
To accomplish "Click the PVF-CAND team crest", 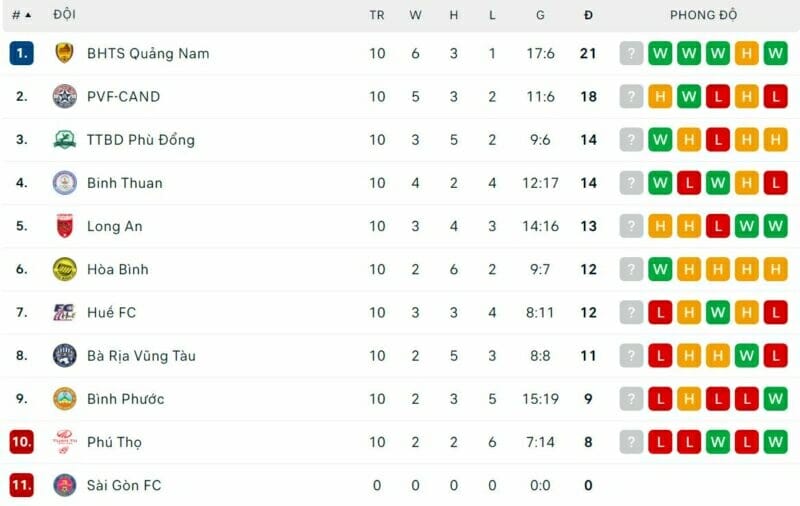I will point(64,97).
